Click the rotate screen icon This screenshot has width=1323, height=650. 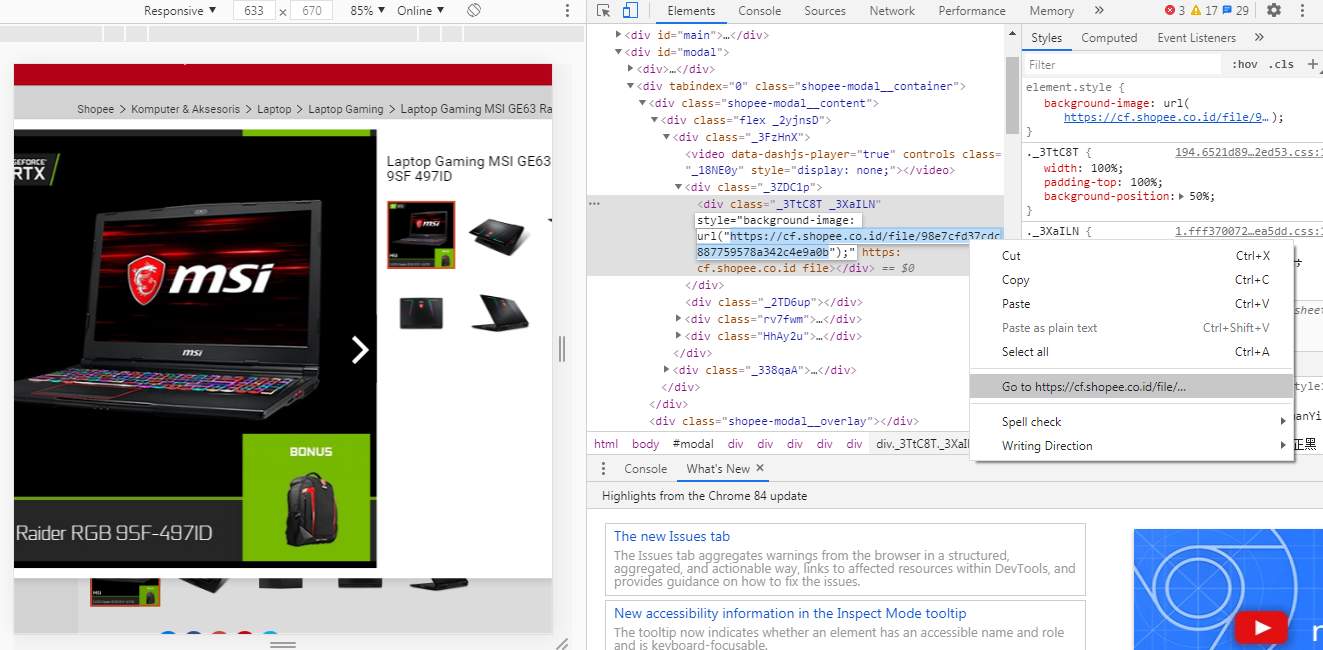(474, 10)
